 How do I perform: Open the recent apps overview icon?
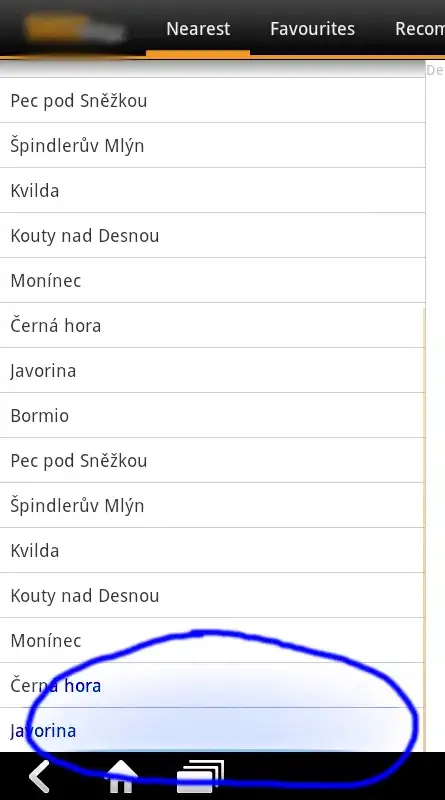[x=201, y=777]
